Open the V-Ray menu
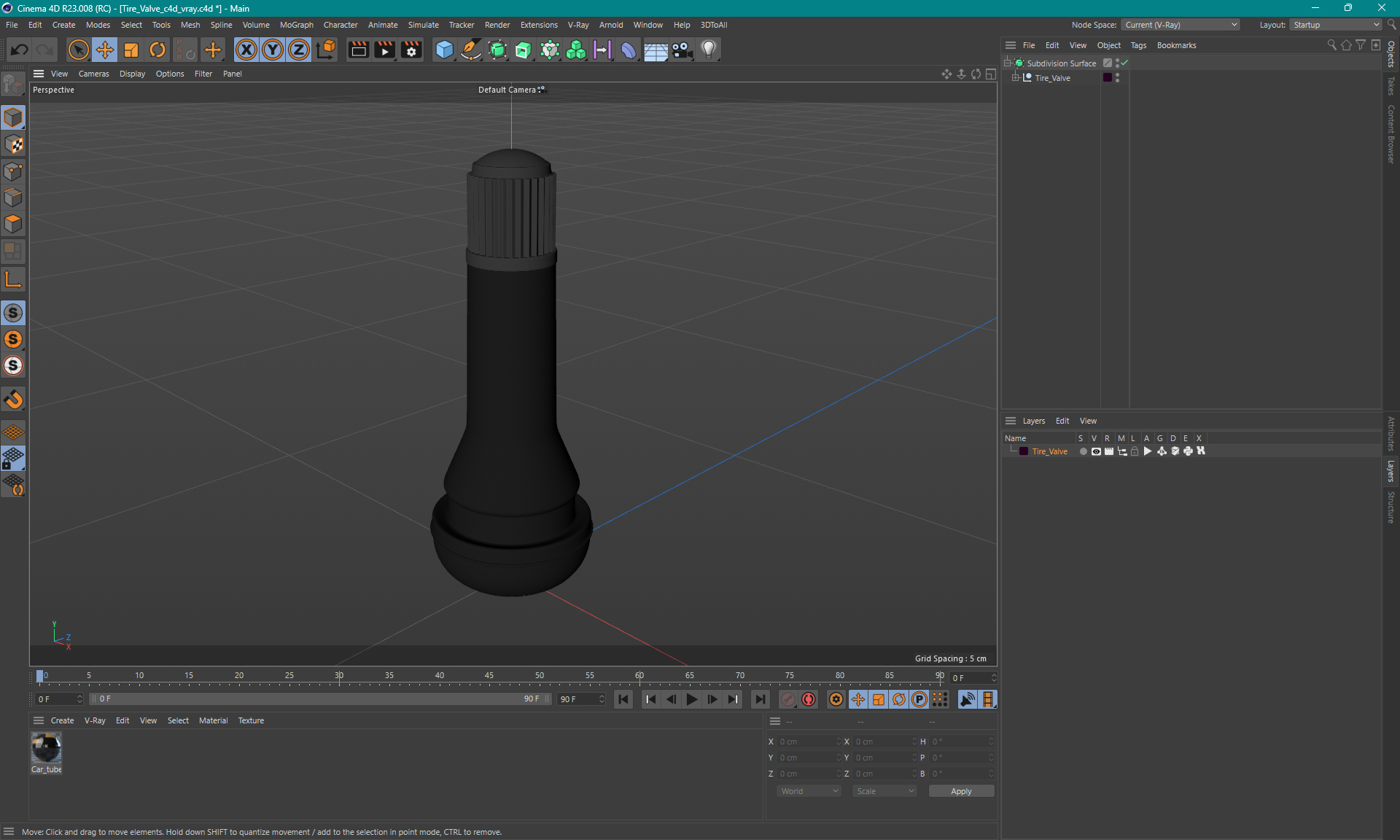 pyautogui.click(x=578, y=25)
